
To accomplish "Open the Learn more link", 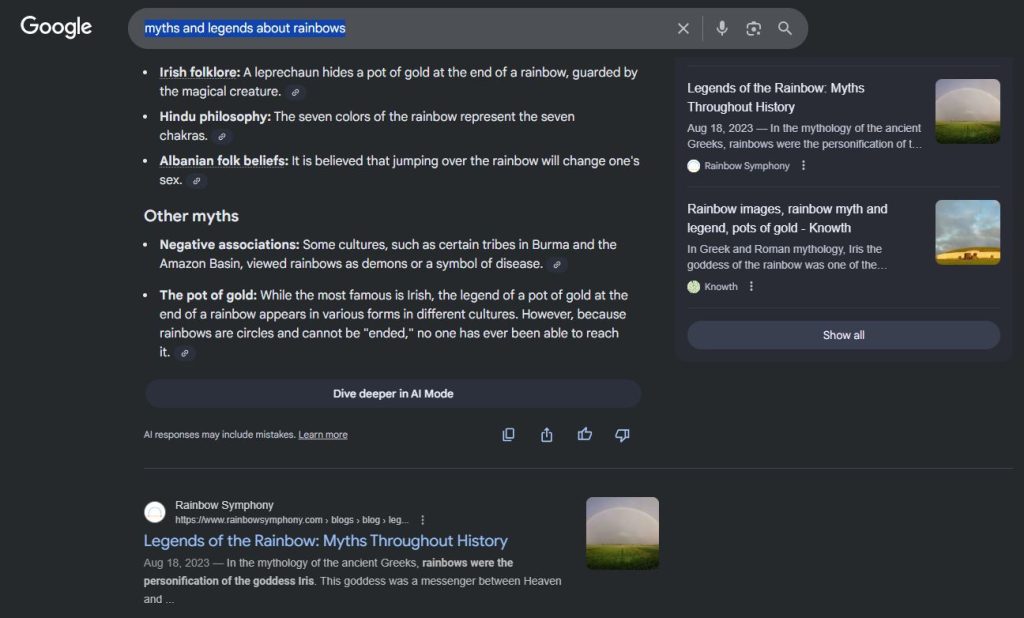I will click(x=323, y=435).
